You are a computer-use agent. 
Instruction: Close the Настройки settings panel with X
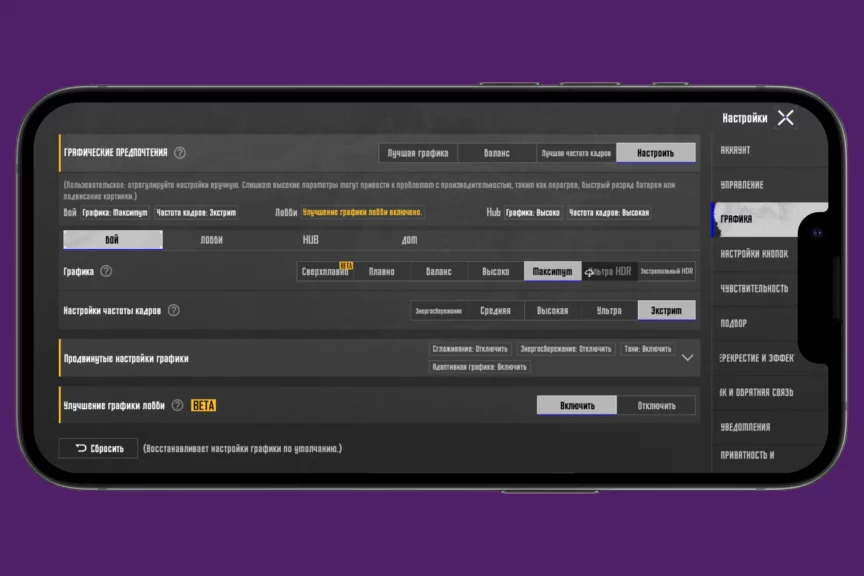click(786, 118)
